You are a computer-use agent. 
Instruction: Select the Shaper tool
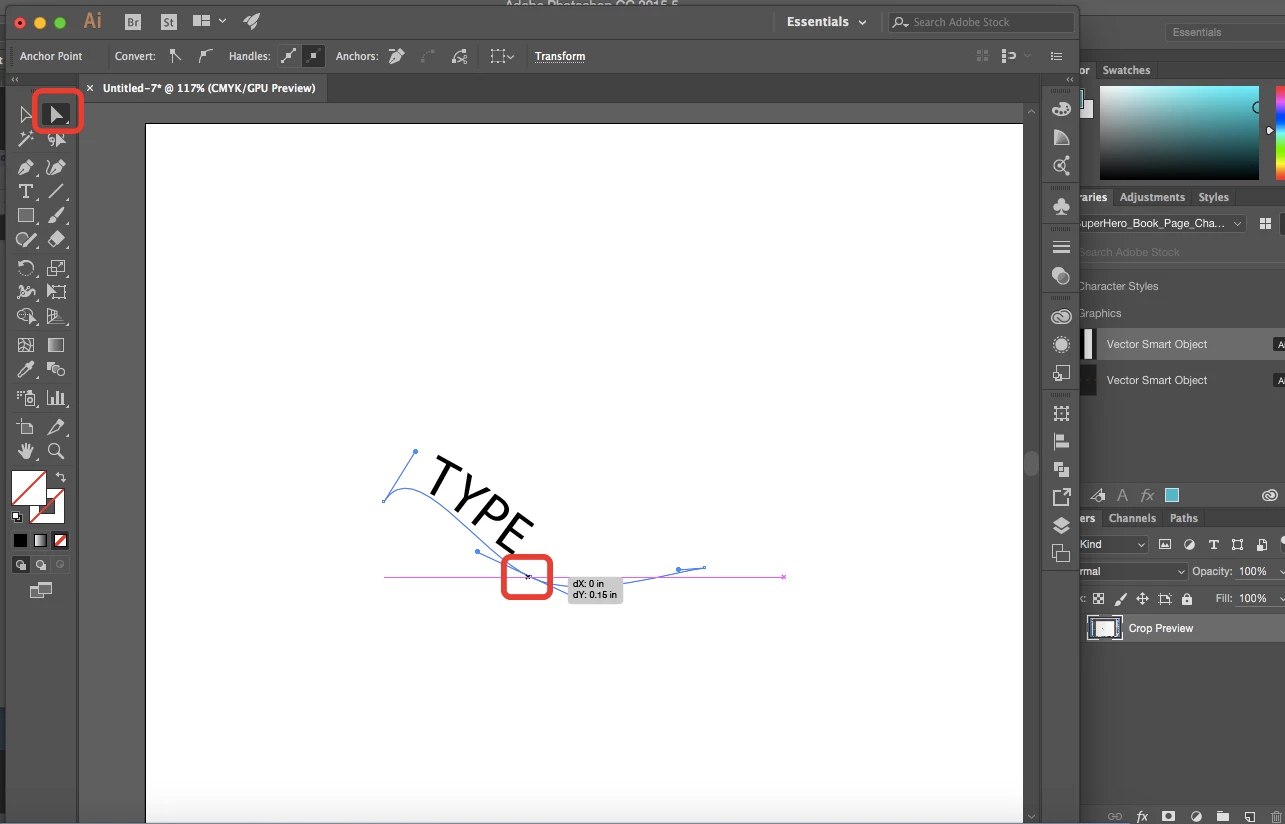point(27,239)
